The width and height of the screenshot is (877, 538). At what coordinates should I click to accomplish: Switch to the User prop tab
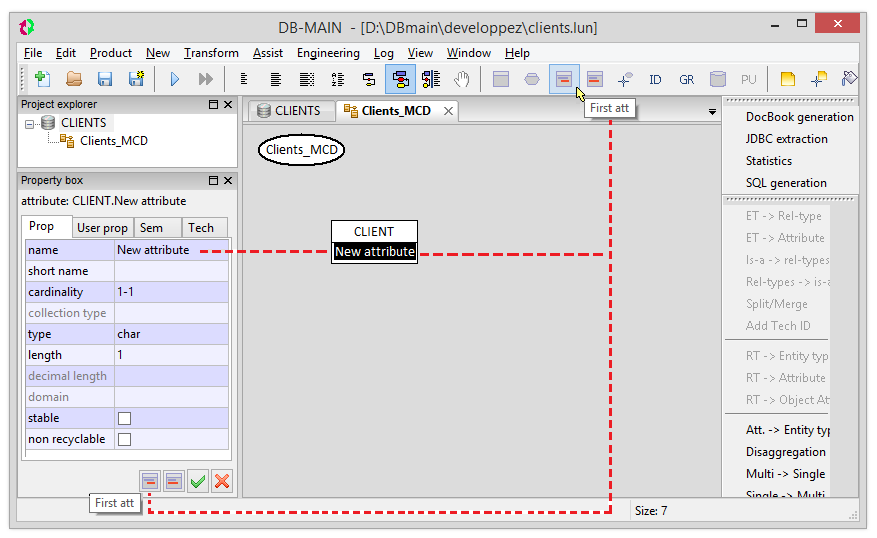[x=102, y=228]
